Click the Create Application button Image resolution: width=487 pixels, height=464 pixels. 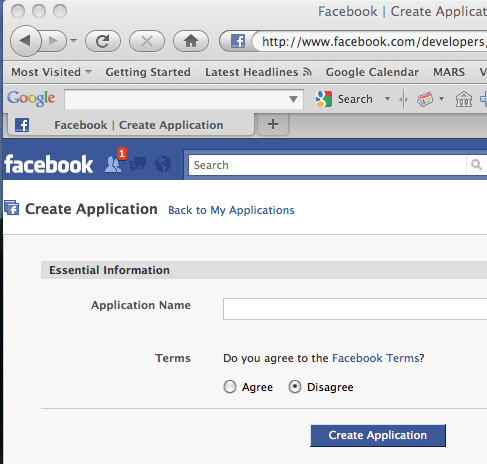coord(378,435)
